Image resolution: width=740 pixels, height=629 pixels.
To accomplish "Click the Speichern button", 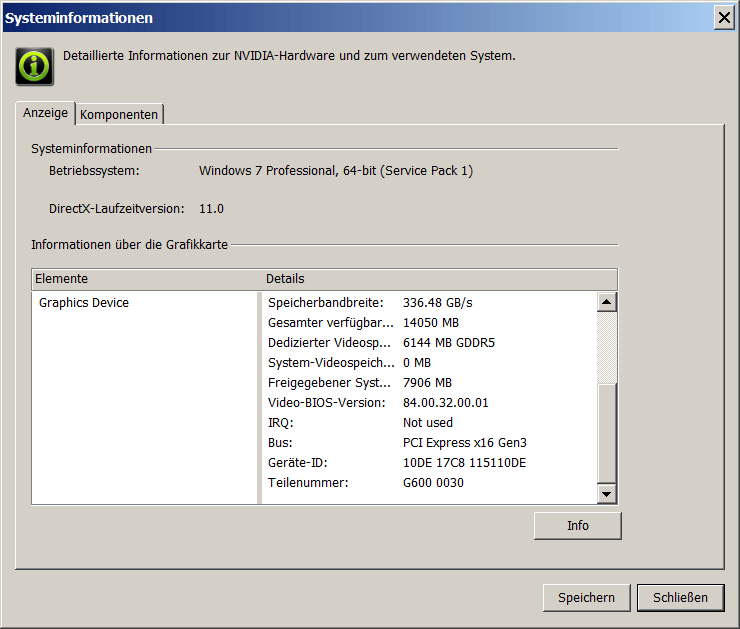I will 587,598.
